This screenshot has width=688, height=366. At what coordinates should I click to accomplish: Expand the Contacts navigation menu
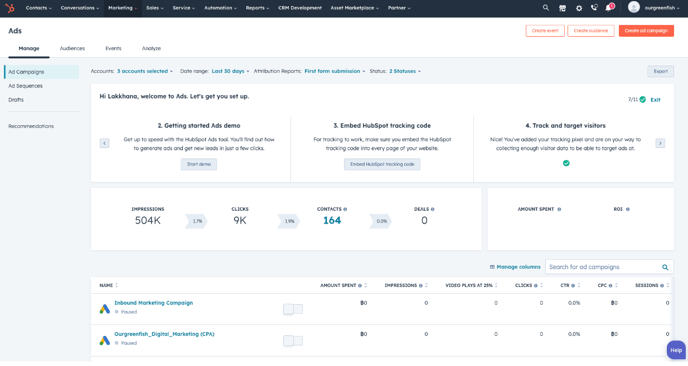[39, 8]
